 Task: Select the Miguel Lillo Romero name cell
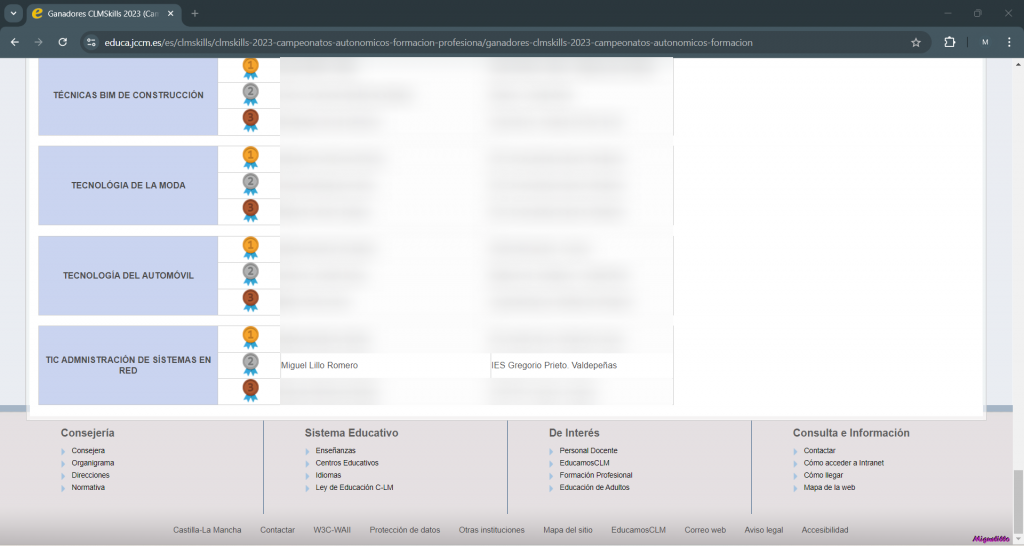tap(385, 365)
